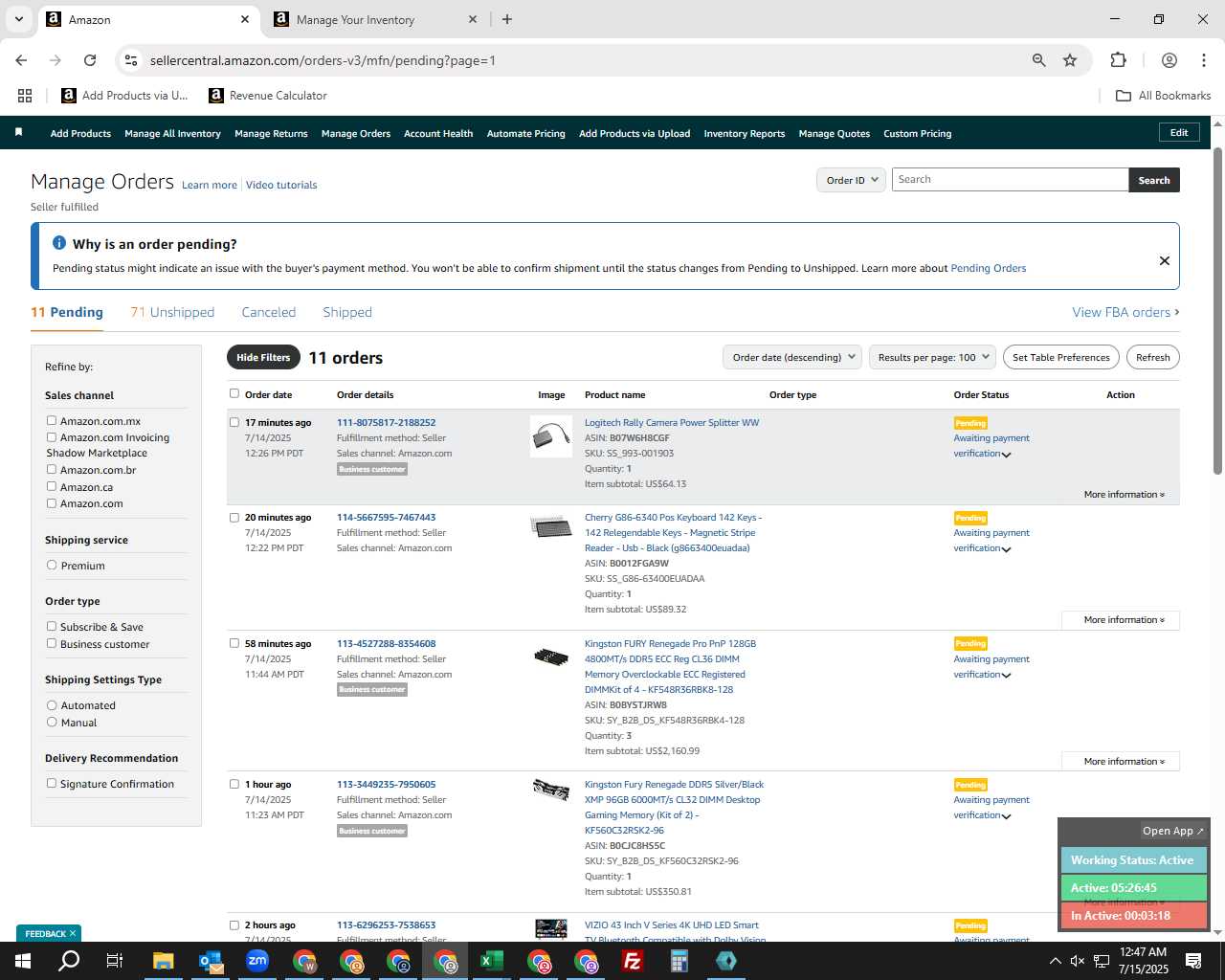Open File Explorer from the taskbar
The height and width of the screenshot is (980, 1225).
point(163,961)
